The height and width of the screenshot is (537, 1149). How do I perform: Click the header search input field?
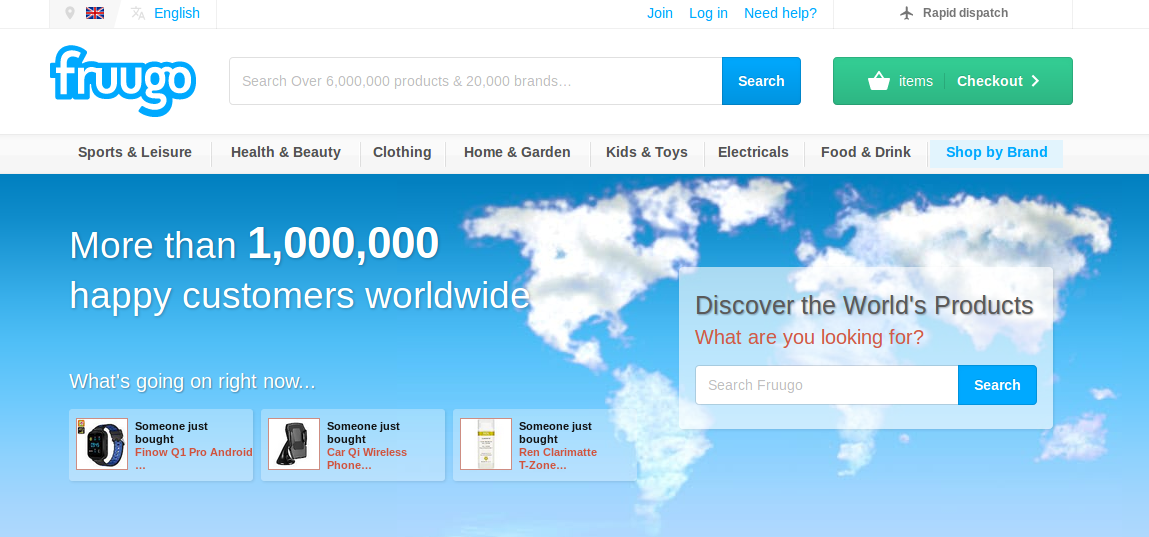pyautogui.click(x=476, y=81)
